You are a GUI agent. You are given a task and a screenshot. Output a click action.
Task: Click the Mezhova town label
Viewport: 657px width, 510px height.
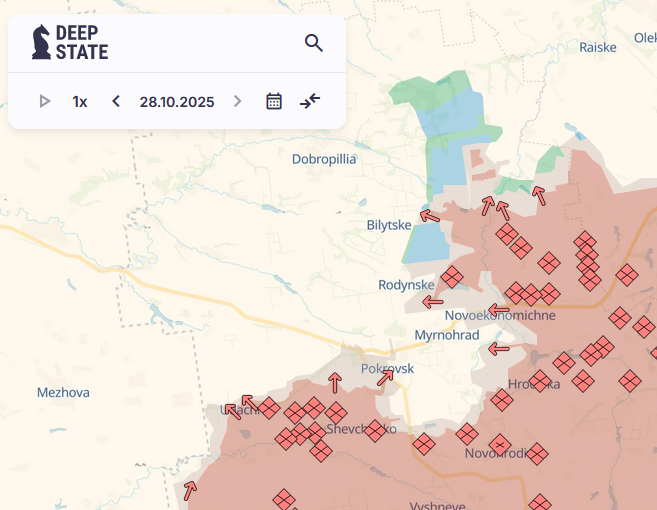(63, 393)
